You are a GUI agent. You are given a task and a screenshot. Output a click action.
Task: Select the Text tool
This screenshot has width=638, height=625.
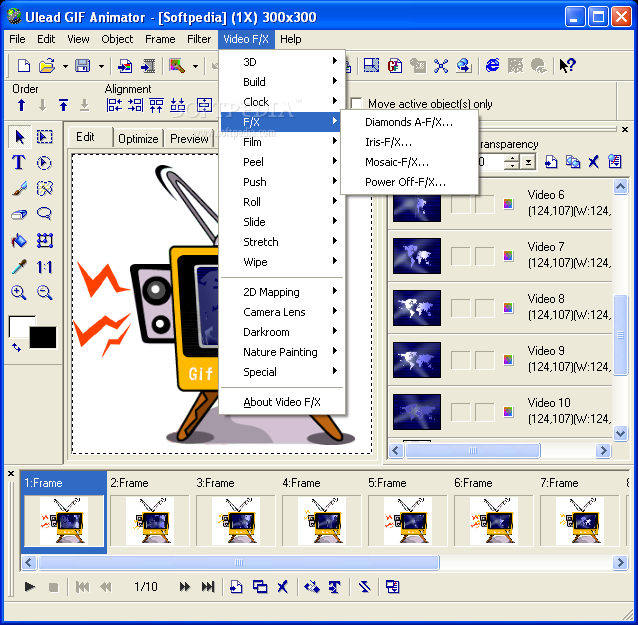pos(19,163)
